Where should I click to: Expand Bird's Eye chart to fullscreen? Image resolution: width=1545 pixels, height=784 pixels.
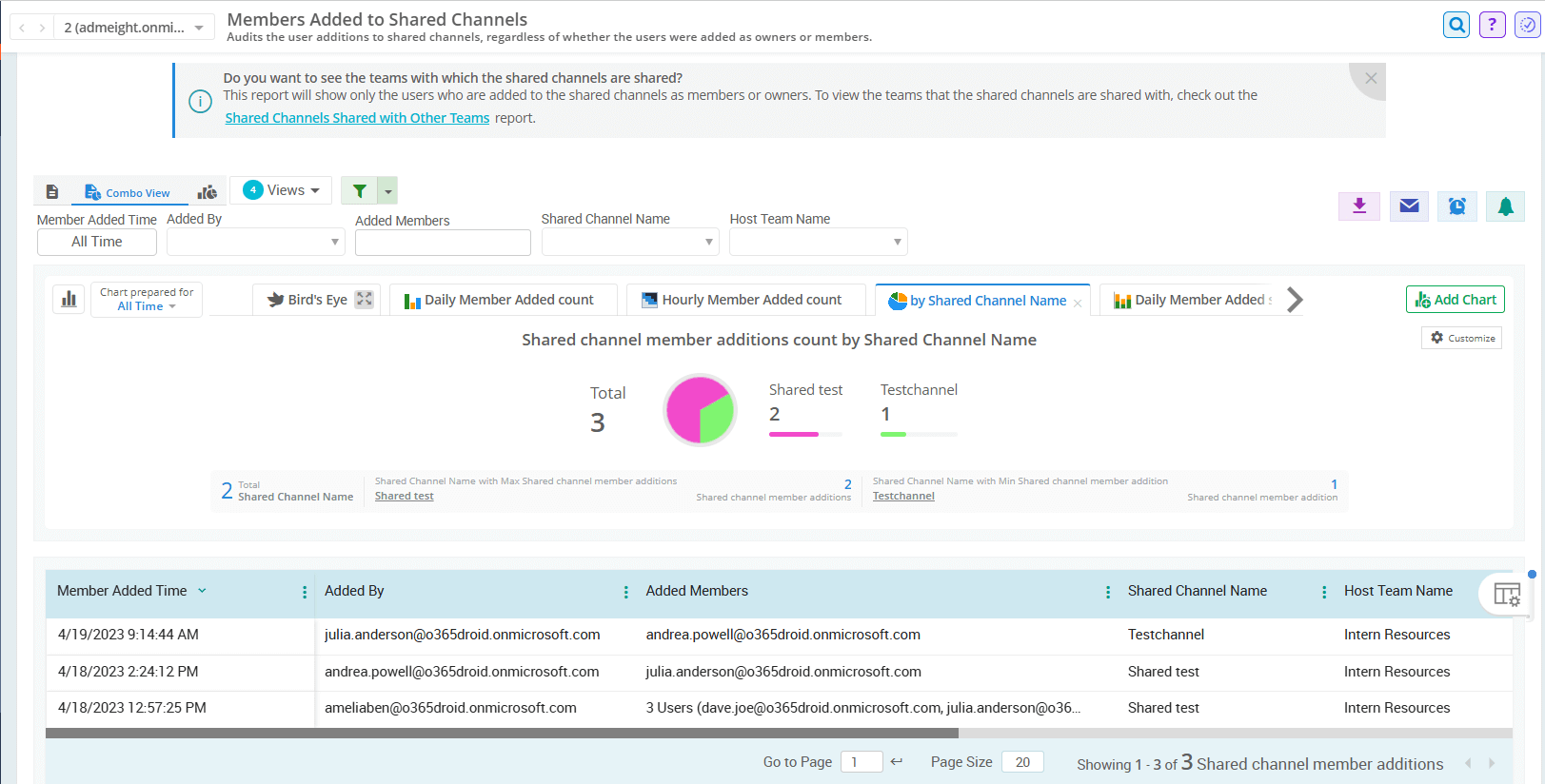[x=365, y=300]
